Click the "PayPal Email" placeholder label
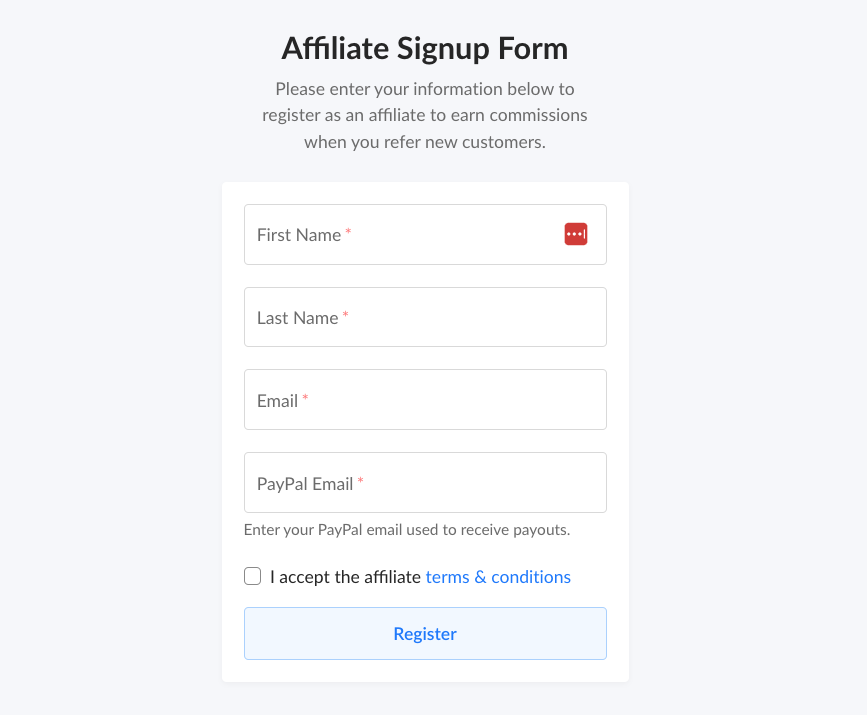 point(305,484)
